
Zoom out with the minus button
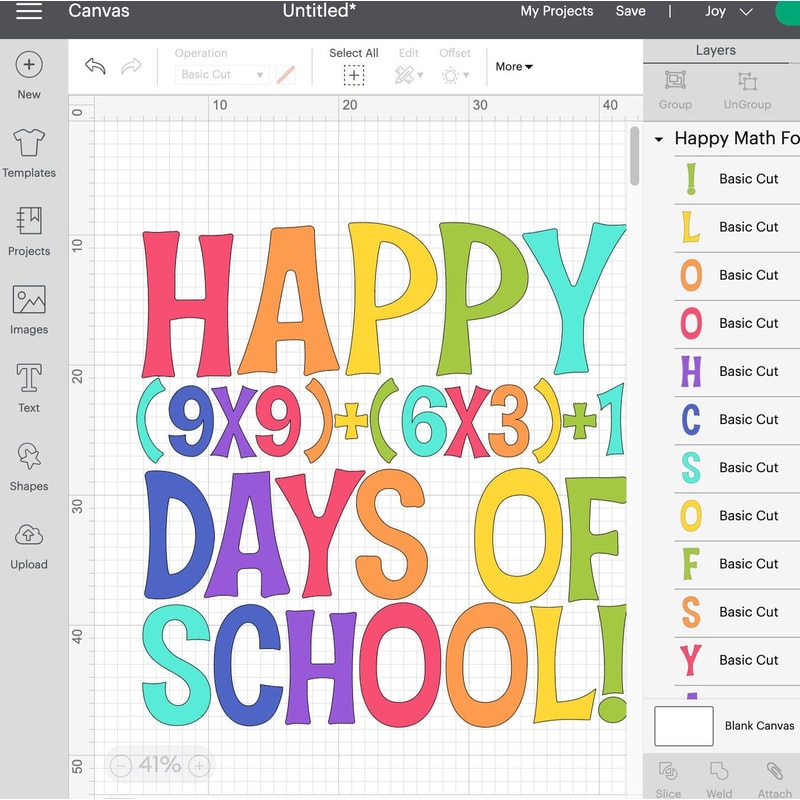(121, 766)
